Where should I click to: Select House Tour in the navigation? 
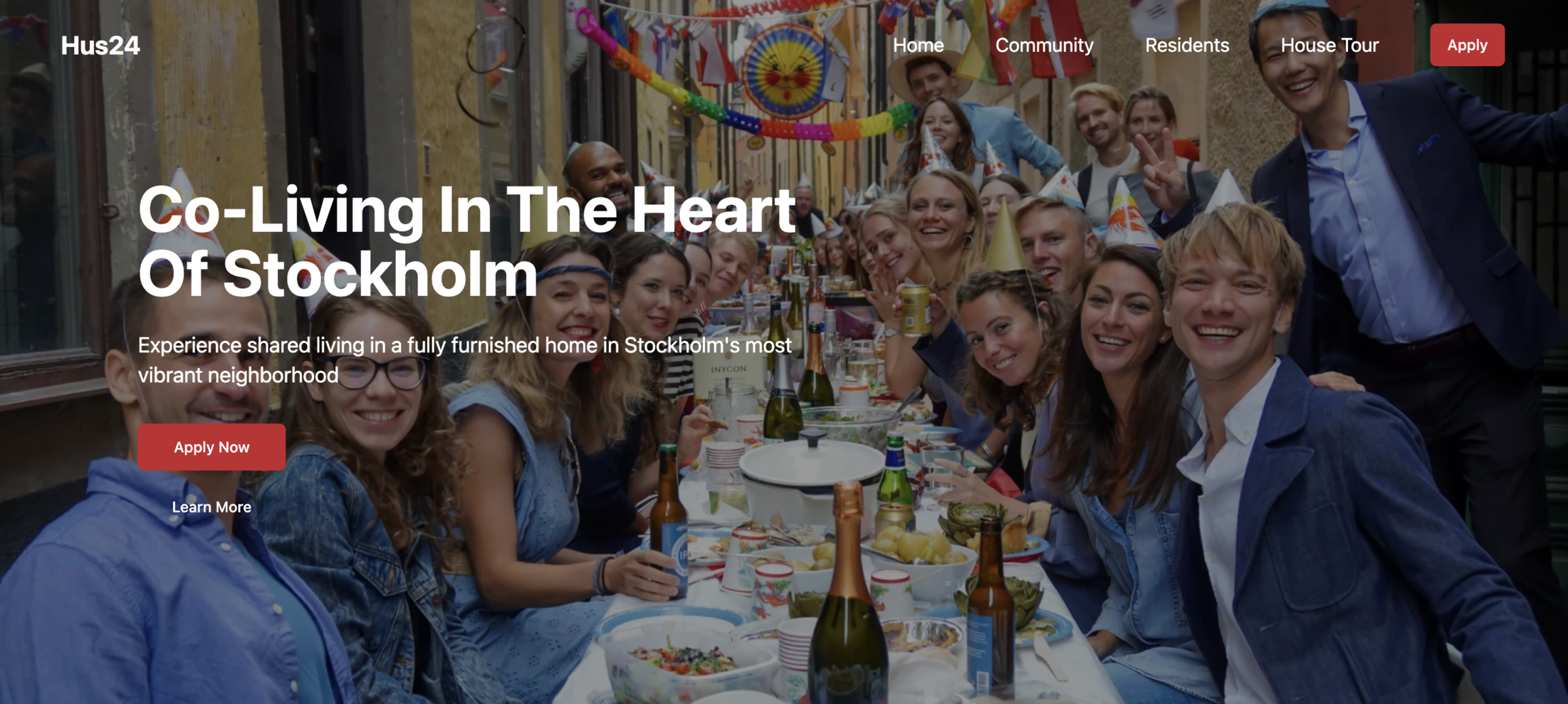pos(1329,45)
